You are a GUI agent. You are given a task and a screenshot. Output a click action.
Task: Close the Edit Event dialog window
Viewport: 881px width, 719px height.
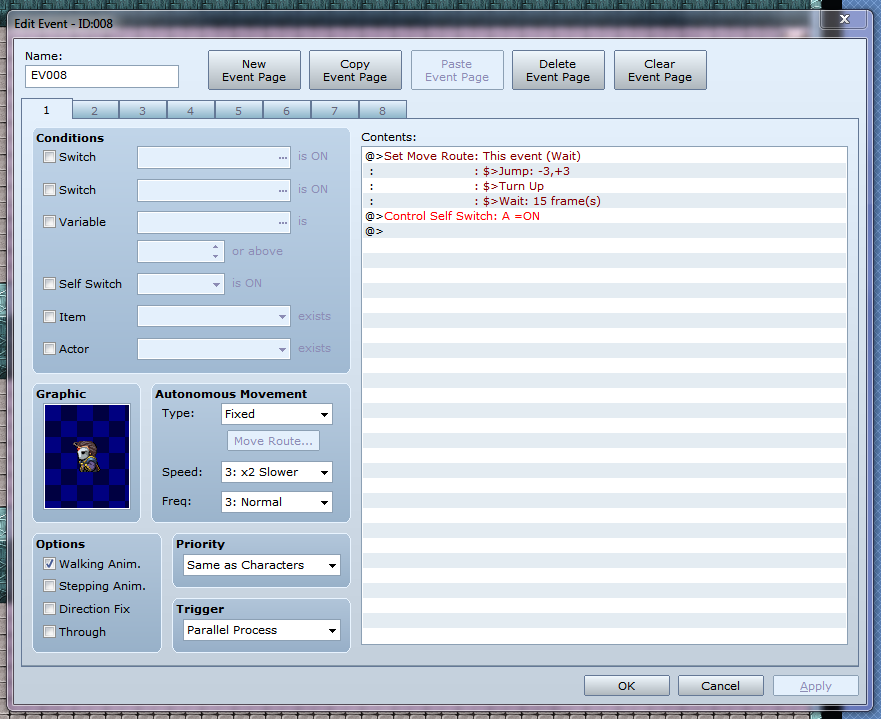point(844,19)
